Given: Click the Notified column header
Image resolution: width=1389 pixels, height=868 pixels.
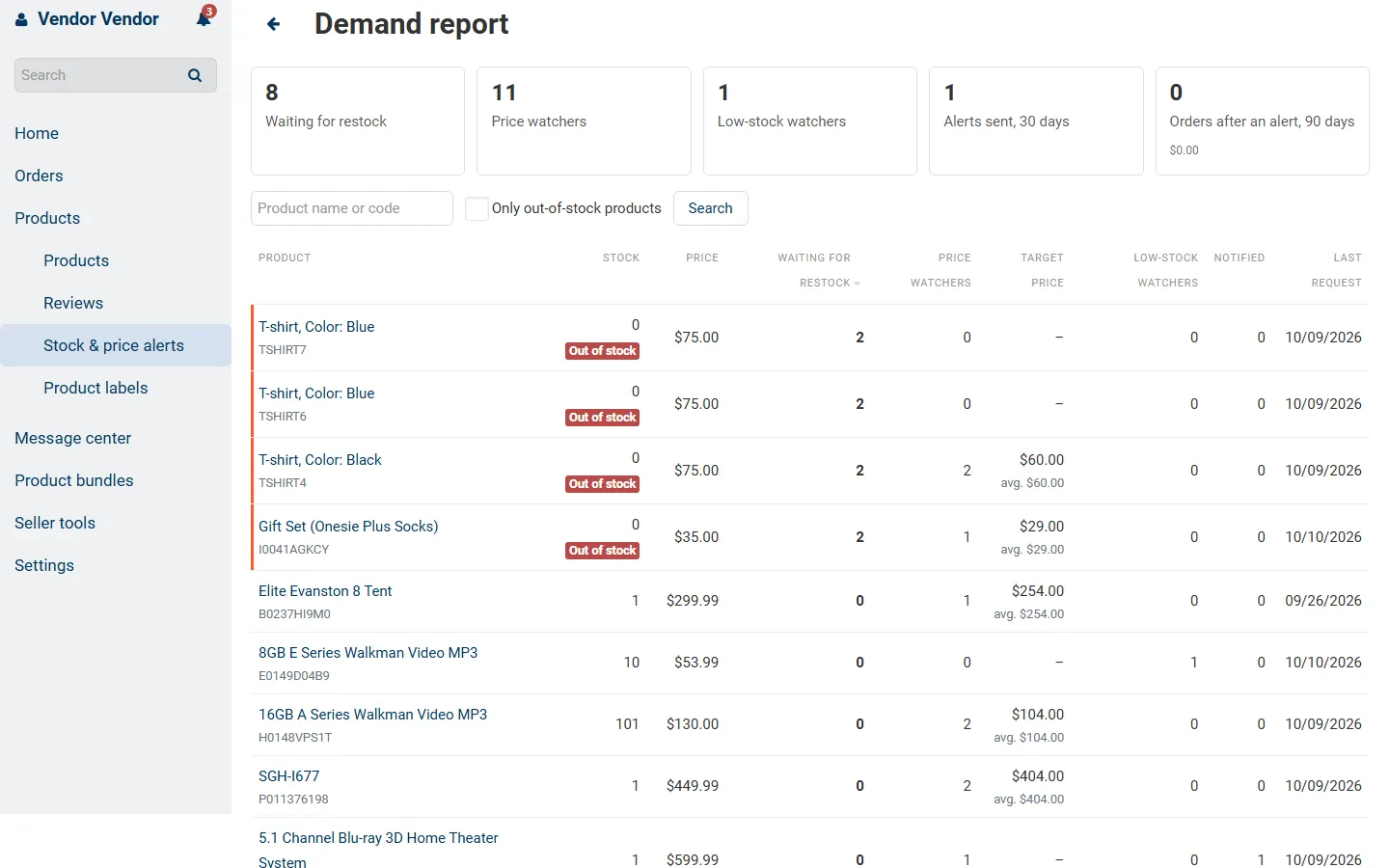Looking at the screenshot, I should (1239, 258).
